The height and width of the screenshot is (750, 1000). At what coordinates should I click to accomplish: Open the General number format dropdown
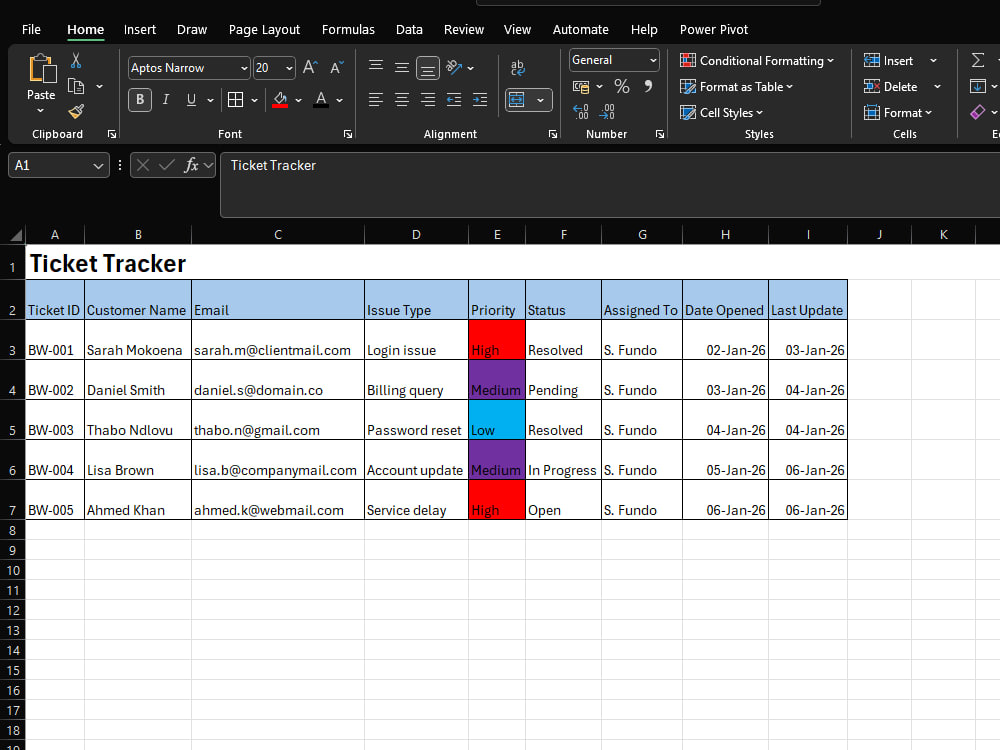pos(653,60)
